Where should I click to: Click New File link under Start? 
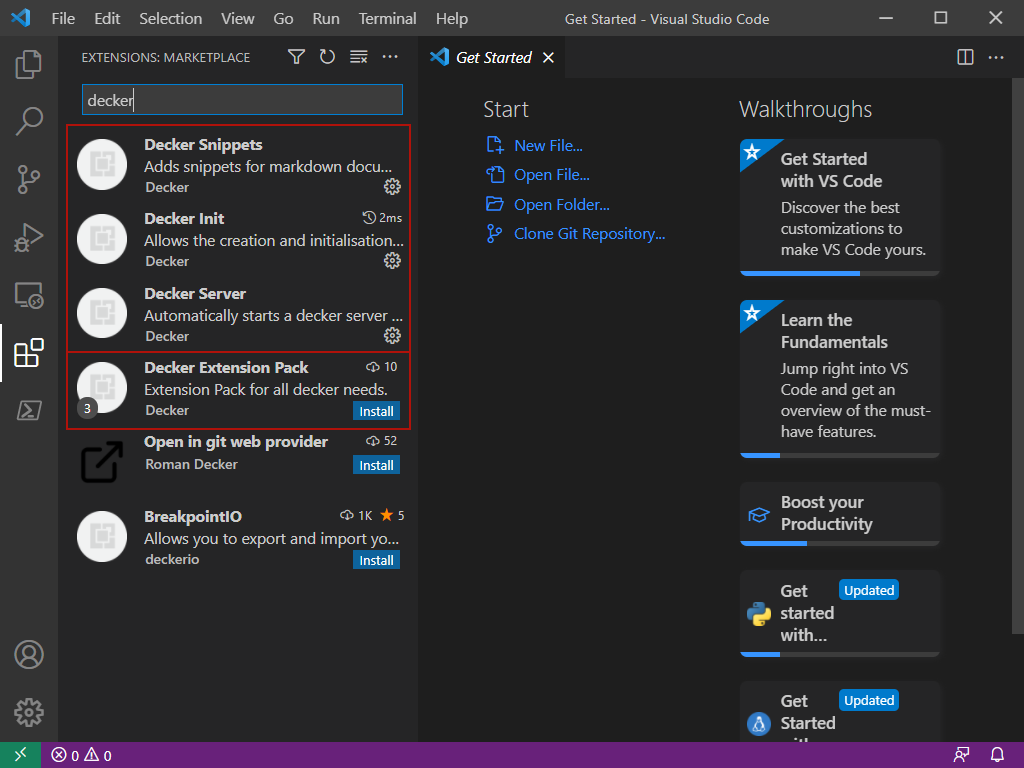point(548,146)
